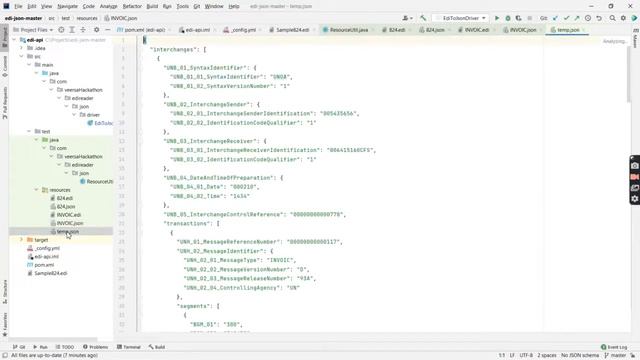
Task: Click tool window quick access icon in status bar
Action: pyautogui.click(x=5, y=356)
